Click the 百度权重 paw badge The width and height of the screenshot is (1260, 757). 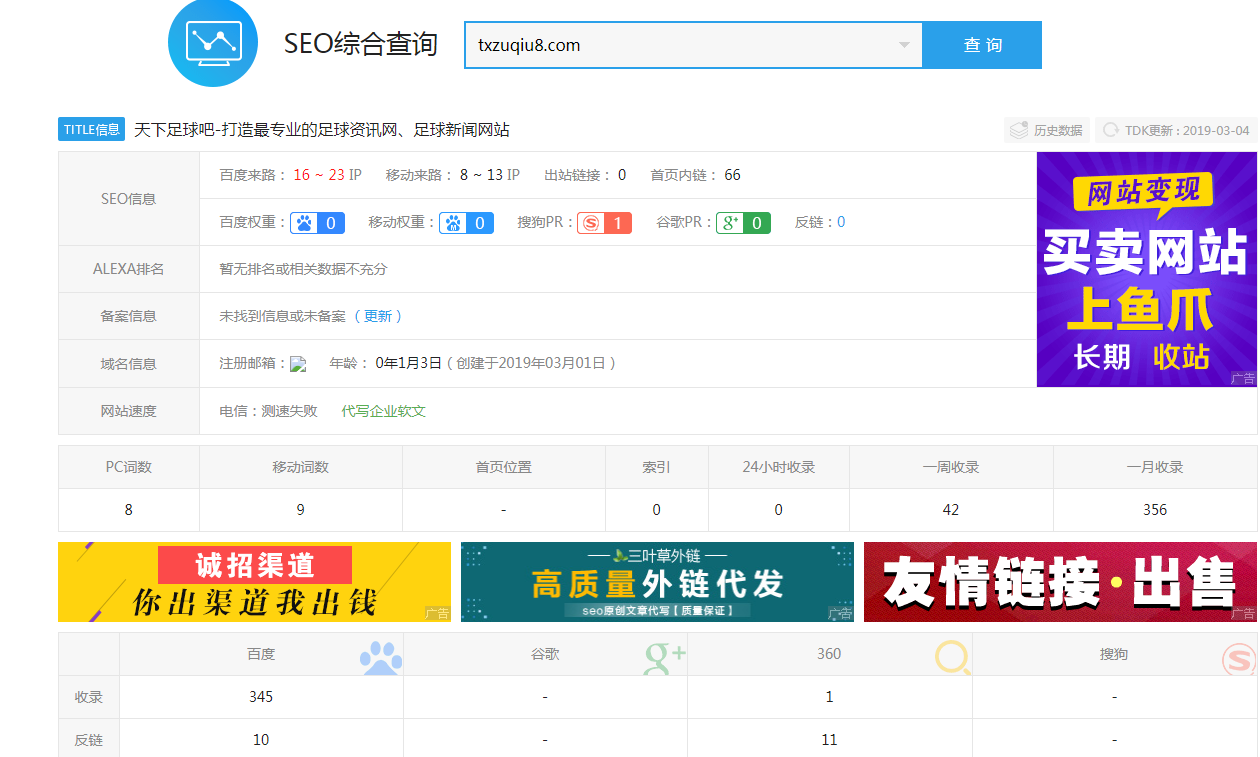point(318,223)
